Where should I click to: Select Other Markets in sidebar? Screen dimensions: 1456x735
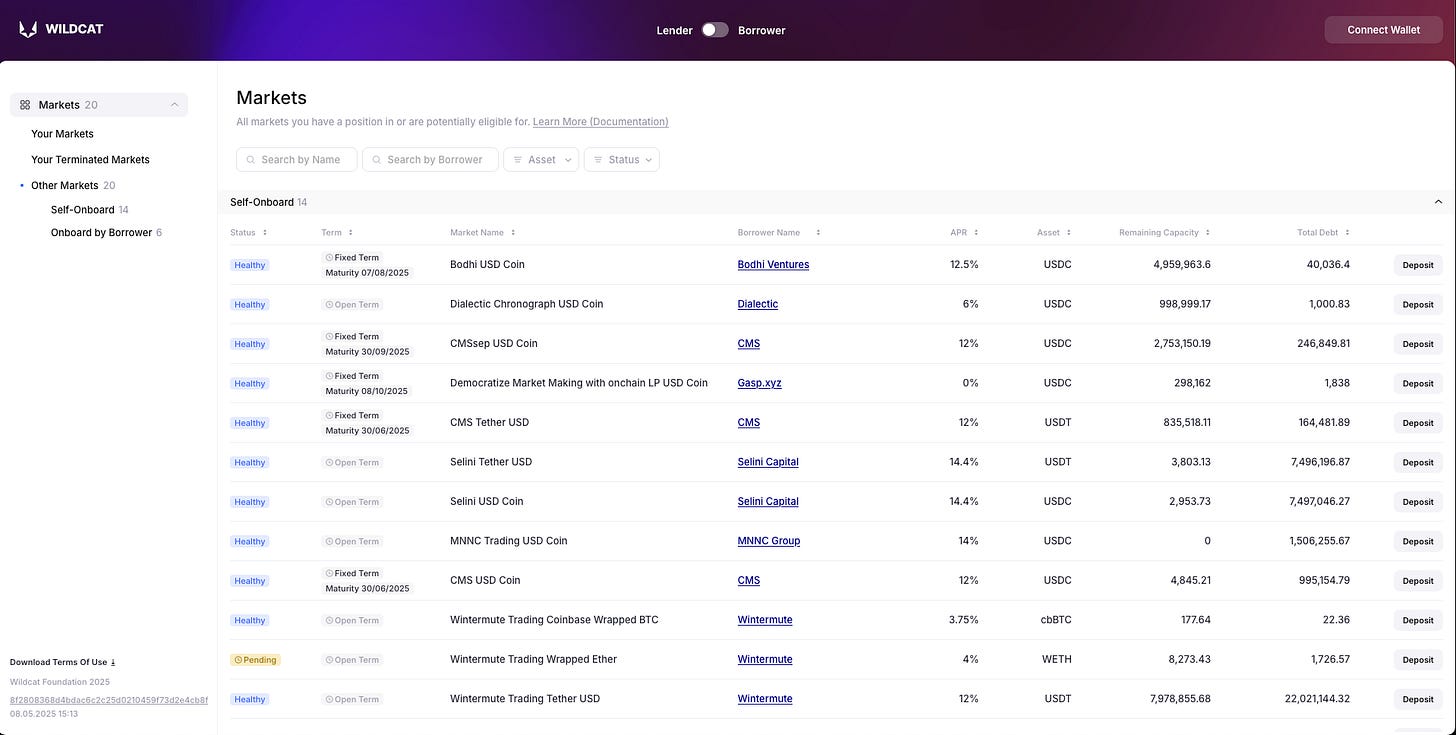tap(65, 186)
